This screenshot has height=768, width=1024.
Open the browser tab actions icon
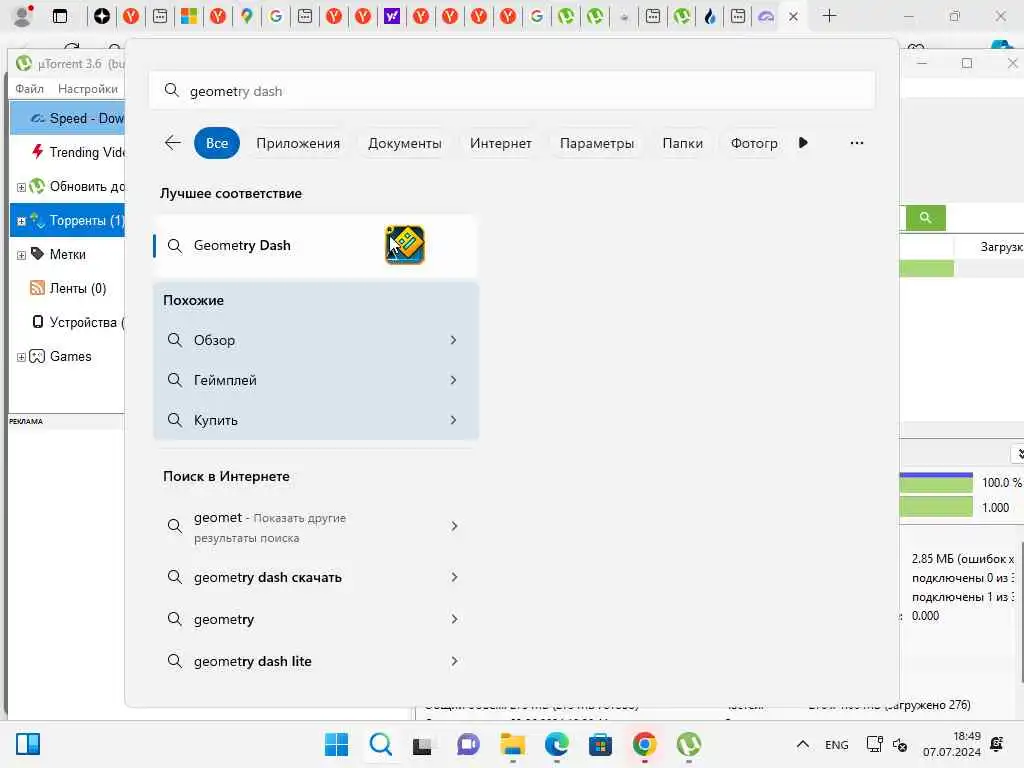tap(59, 16)
